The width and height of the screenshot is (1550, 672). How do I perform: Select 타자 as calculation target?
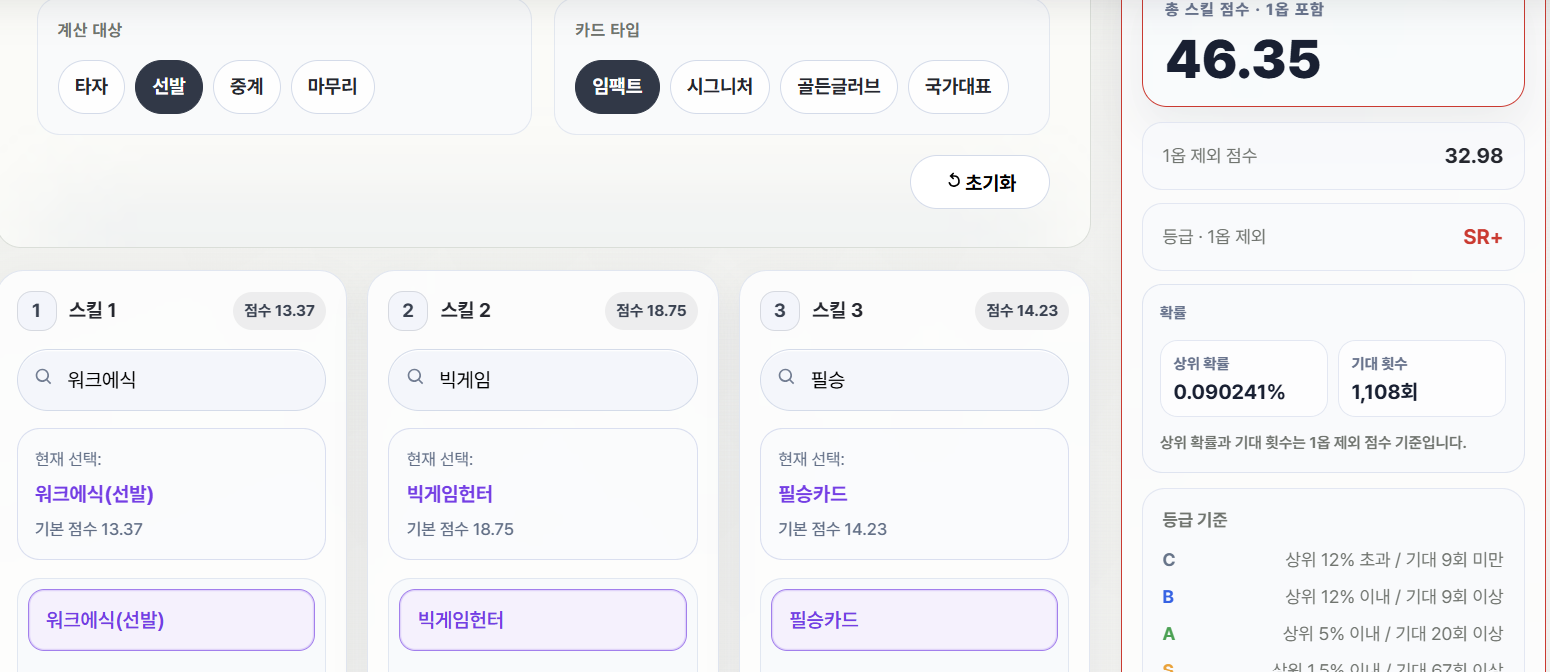(91, 87)
